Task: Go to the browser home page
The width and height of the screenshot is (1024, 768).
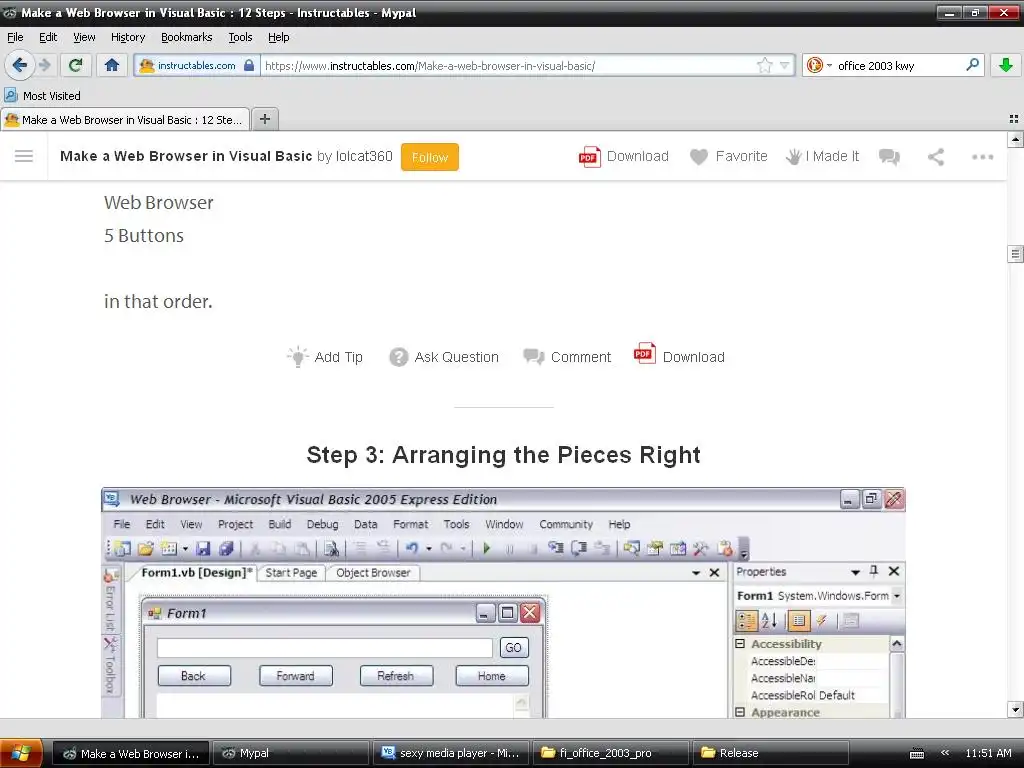Action: 112,65
